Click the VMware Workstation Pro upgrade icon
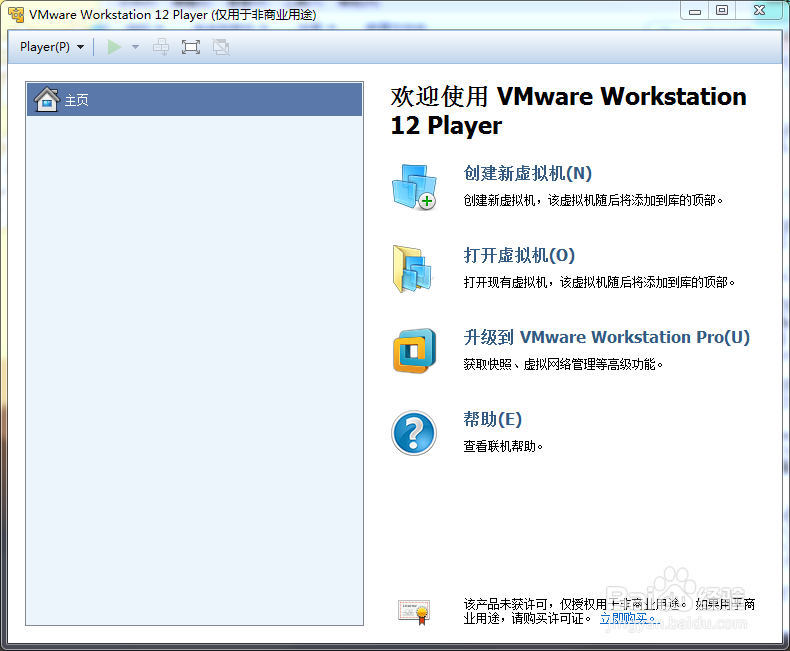 (414, 351)
